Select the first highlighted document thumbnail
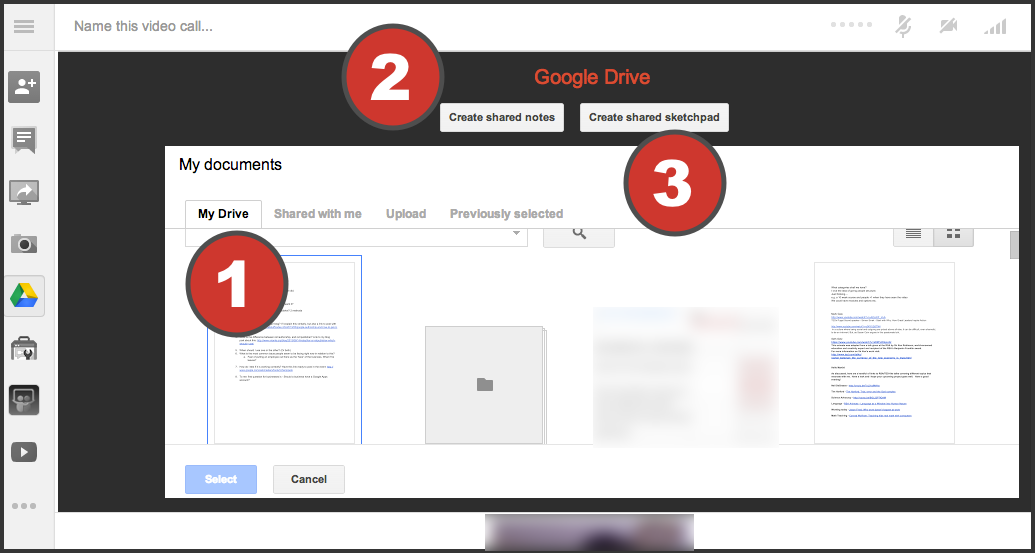Image resolution: width=1035 pixels, height=553 pixels. 284,350
